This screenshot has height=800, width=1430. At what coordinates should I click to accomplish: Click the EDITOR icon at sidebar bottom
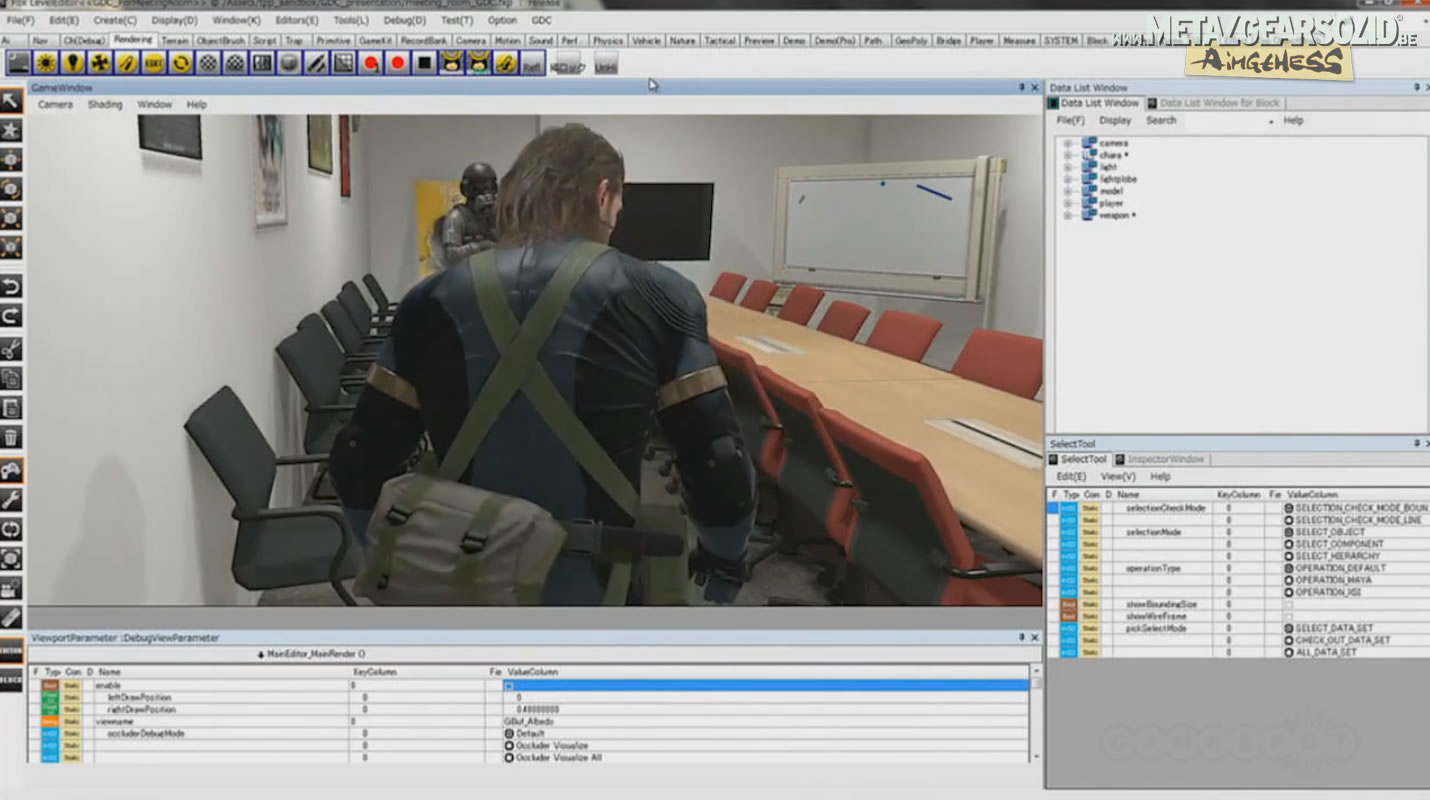11,651
